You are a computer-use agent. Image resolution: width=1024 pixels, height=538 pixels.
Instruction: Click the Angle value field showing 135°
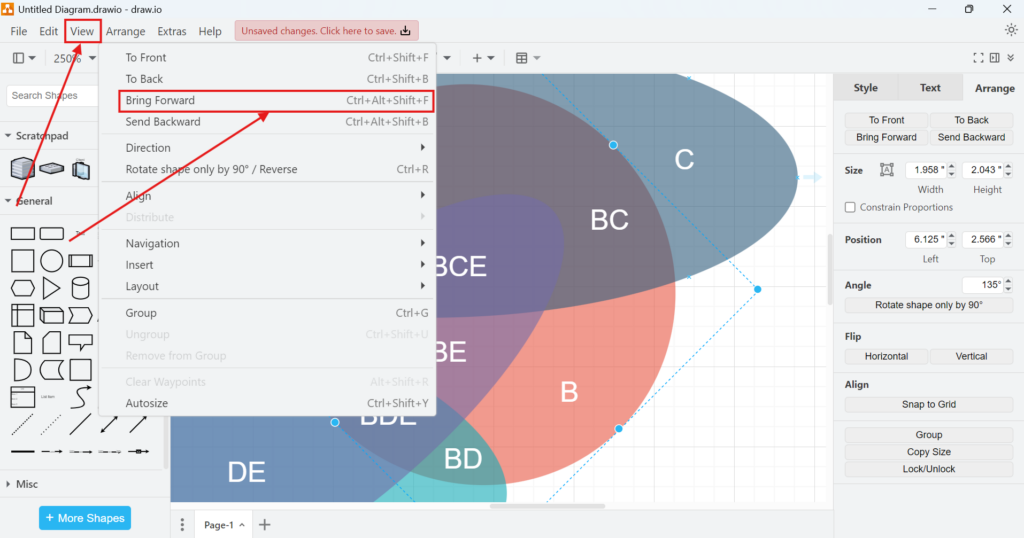(x=983, y=285)
